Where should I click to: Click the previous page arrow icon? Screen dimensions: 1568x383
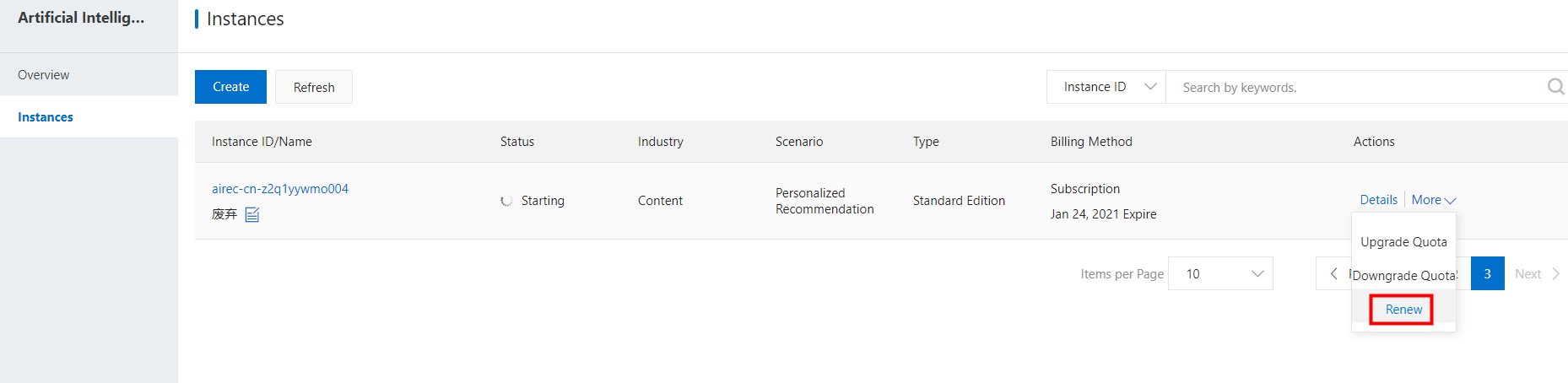point(1333,273)
